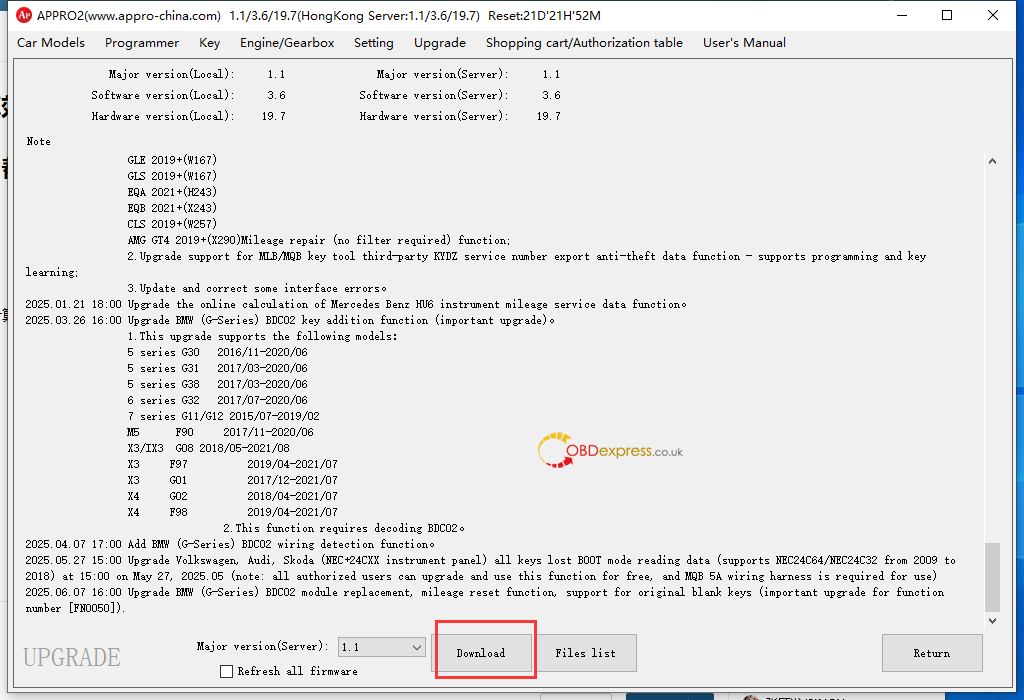Click the 'Software version(Local)' label
This screenshot has height=700, width=1024.
point(163,95)
